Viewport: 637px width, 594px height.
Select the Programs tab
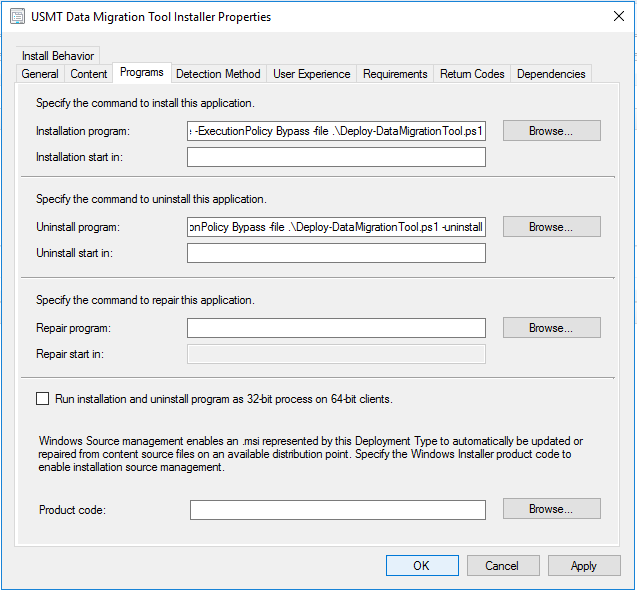142,72
